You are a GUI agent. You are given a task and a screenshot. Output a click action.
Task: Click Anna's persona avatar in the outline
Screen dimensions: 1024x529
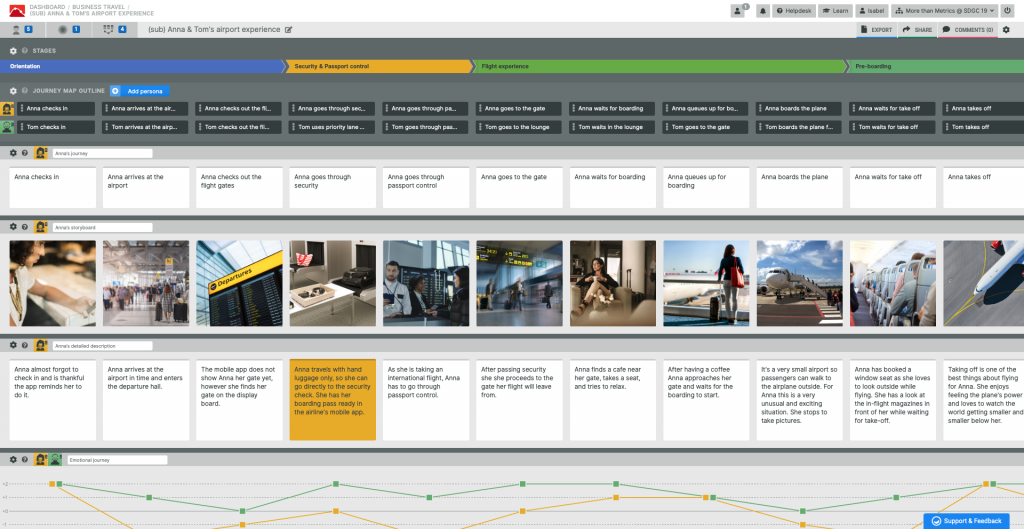(x=8, y=108)
